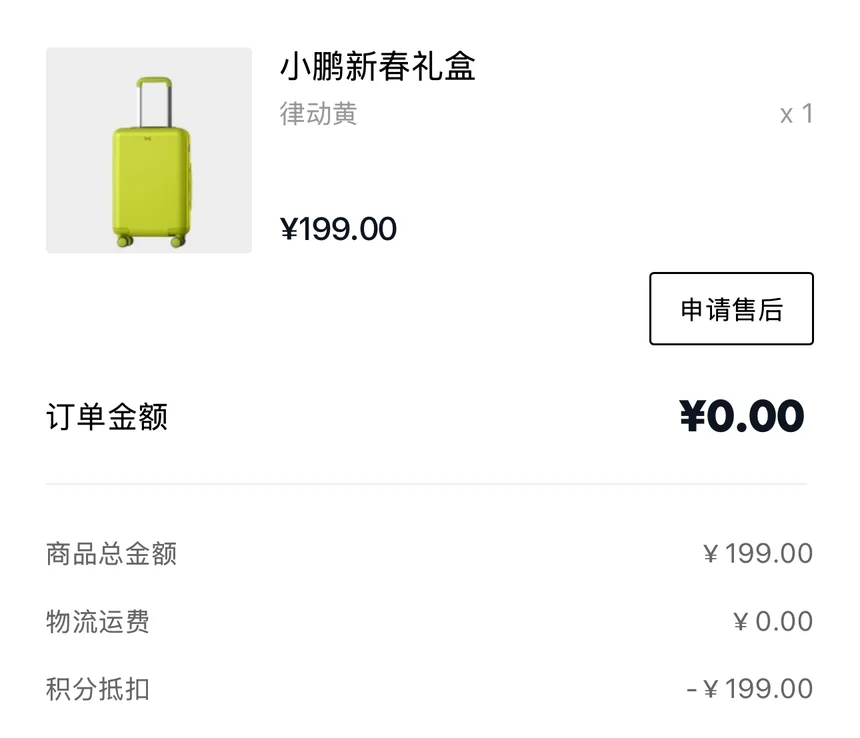Click the small logo on the suitcase
The image size is (860, 738).
(x=146, y=139)
